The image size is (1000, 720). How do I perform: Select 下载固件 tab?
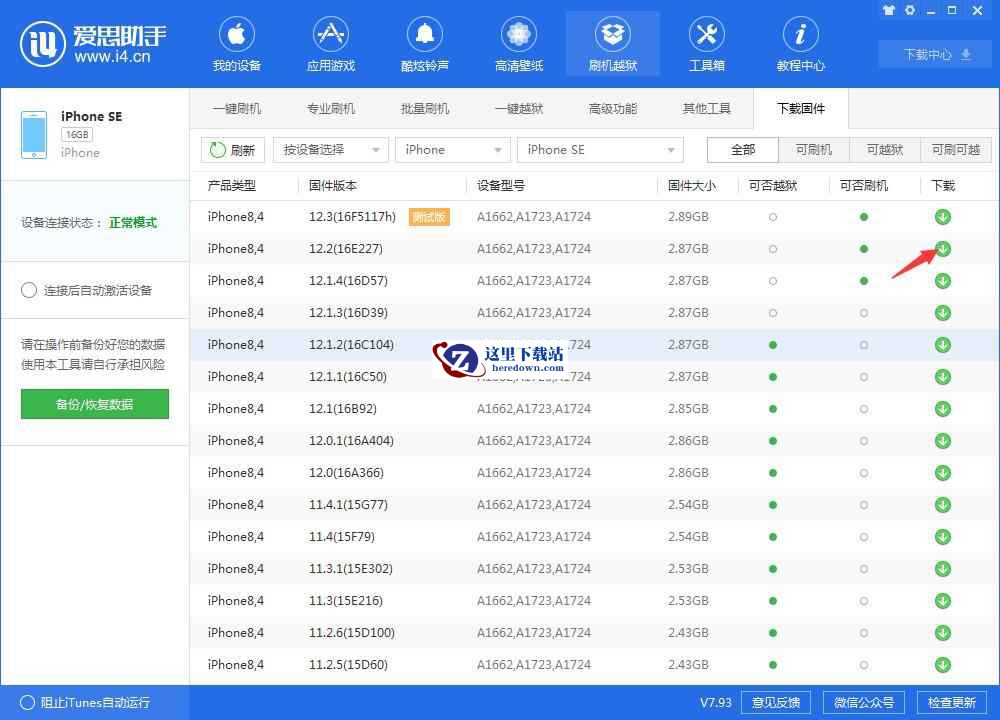click(800, 108)
